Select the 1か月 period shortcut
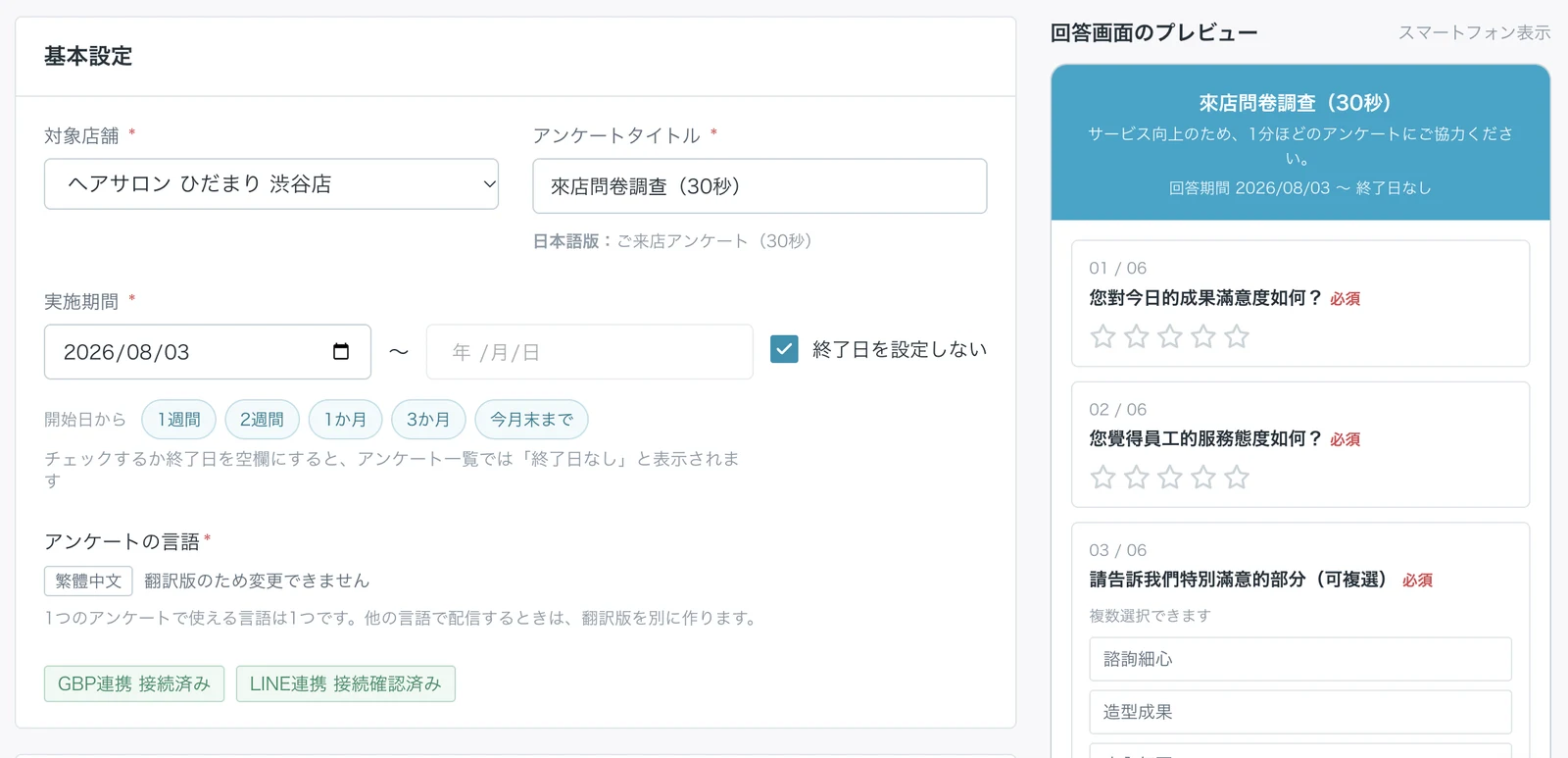The image size is (1568, 758). coord(345,420)
